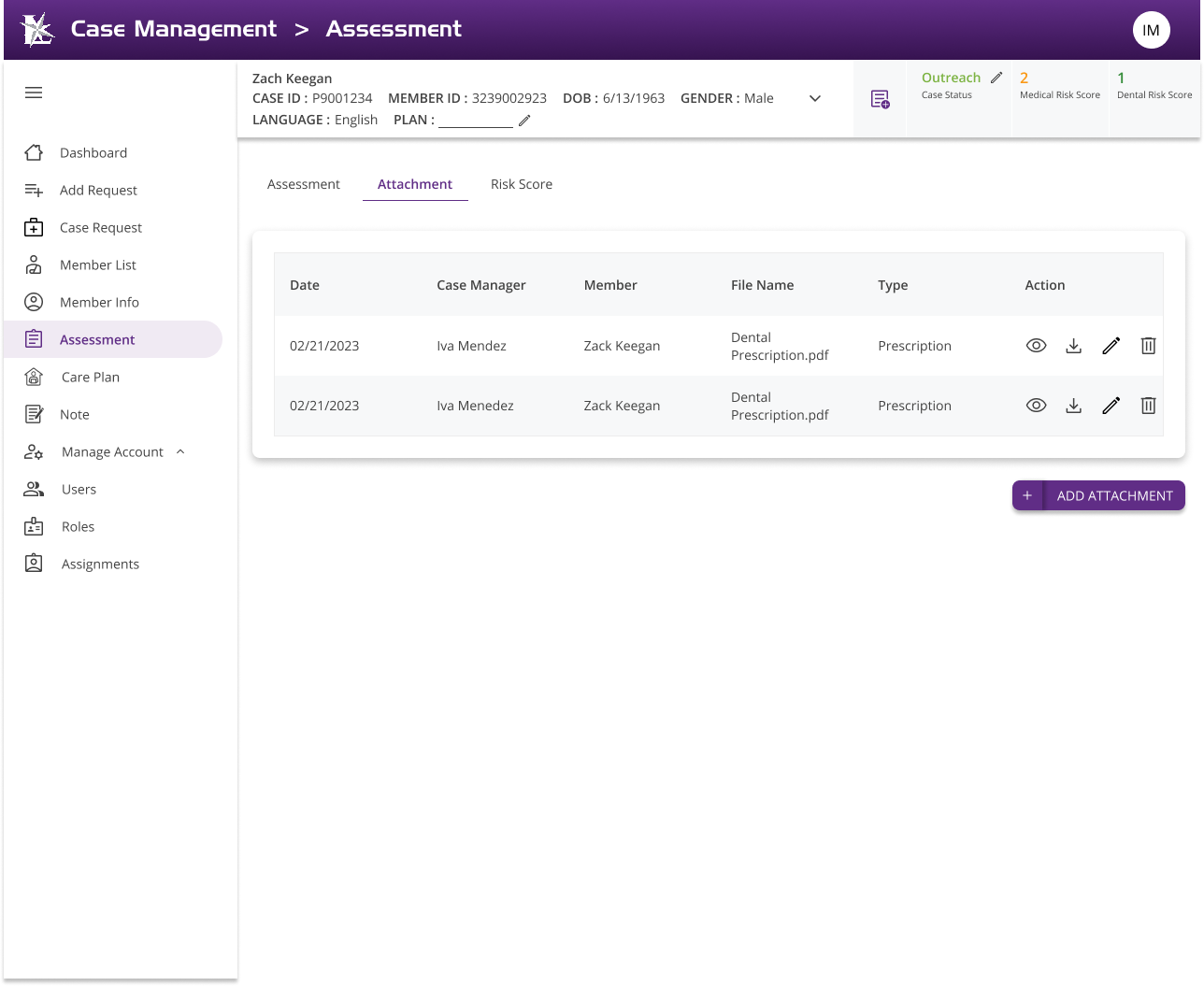Switch to the Assessment tab

click(x=304, y=184)
